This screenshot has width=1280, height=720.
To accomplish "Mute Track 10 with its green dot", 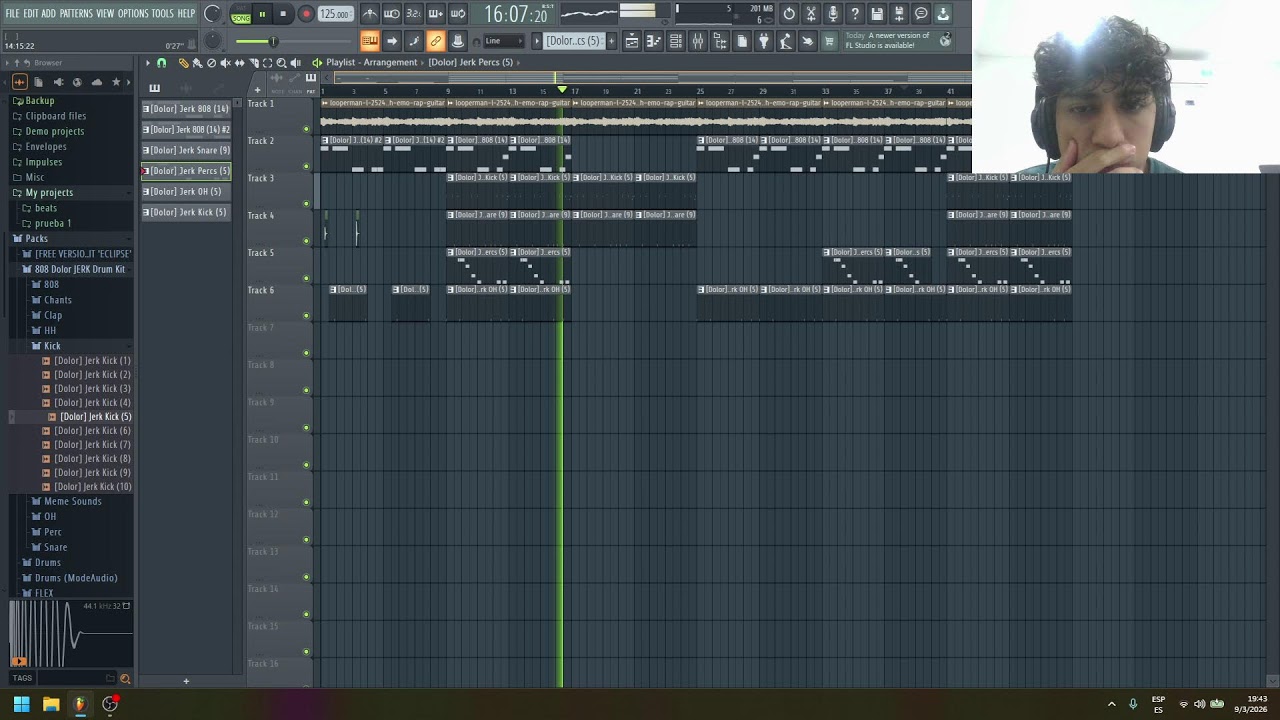I will coord(306,464).
